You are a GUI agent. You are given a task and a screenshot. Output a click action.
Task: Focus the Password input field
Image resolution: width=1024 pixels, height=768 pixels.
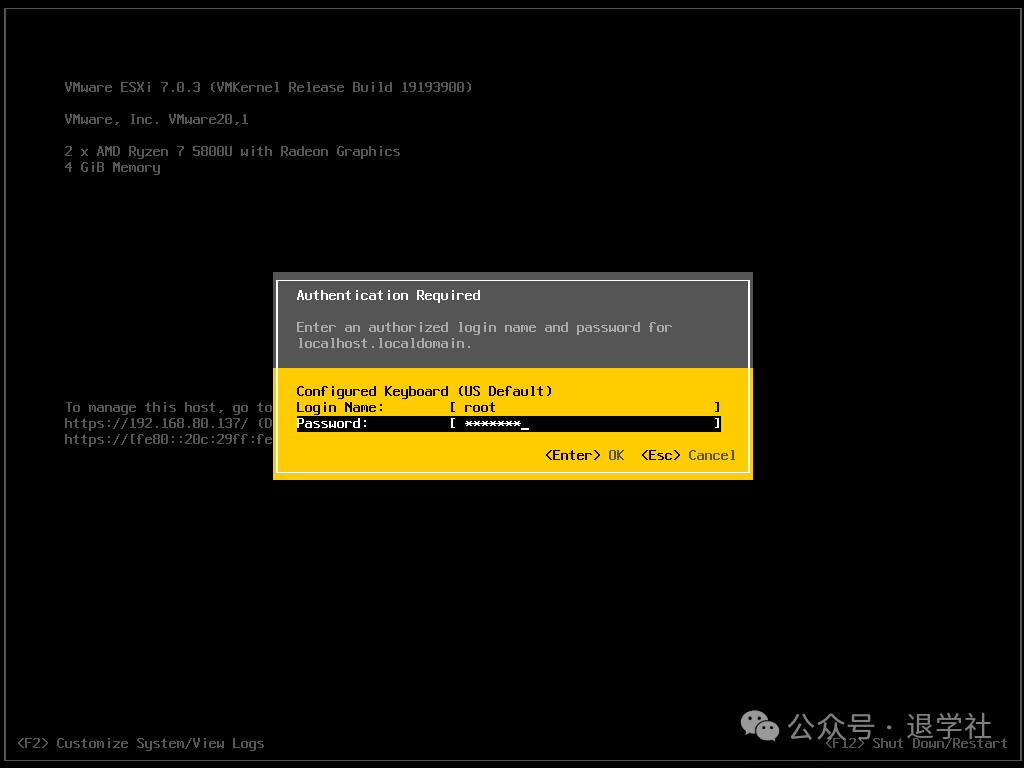[585, 423]
